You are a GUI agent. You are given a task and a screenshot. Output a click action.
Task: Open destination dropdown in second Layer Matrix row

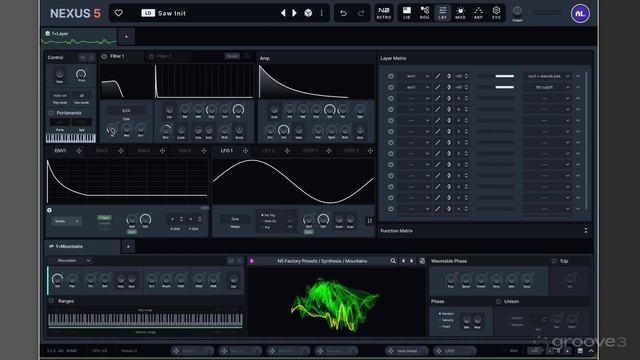click(547, 87)
